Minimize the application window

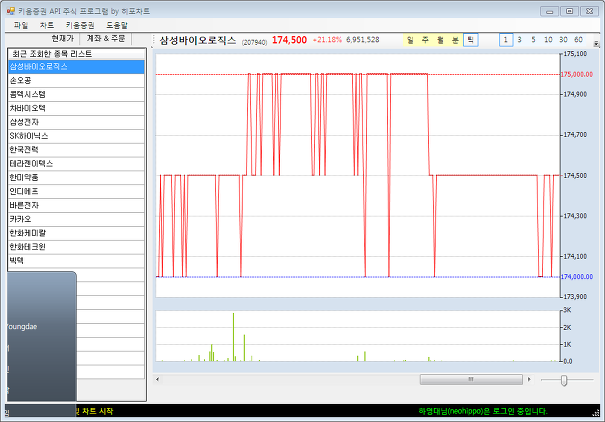coord(549,11)
